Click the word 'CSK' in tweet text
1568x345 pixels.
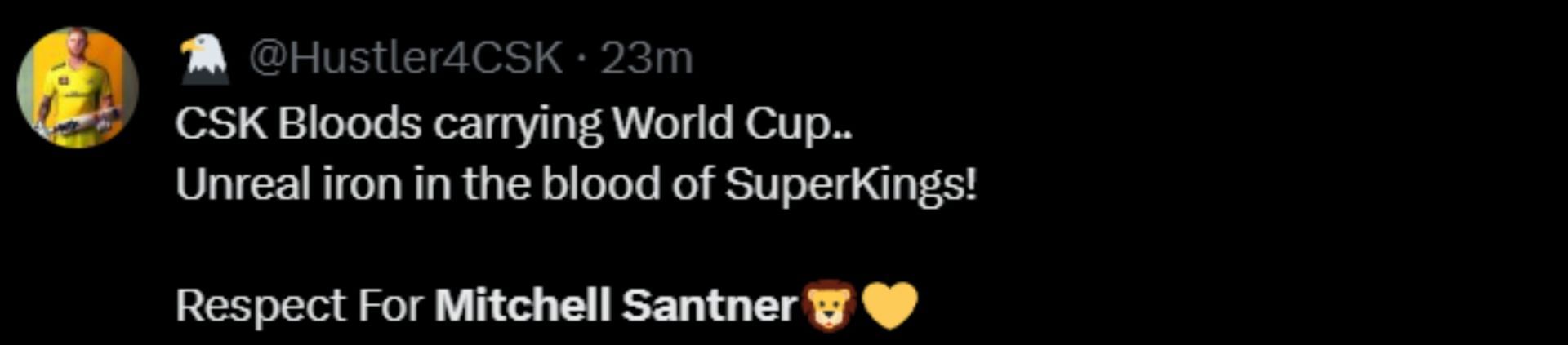(220, 125)
